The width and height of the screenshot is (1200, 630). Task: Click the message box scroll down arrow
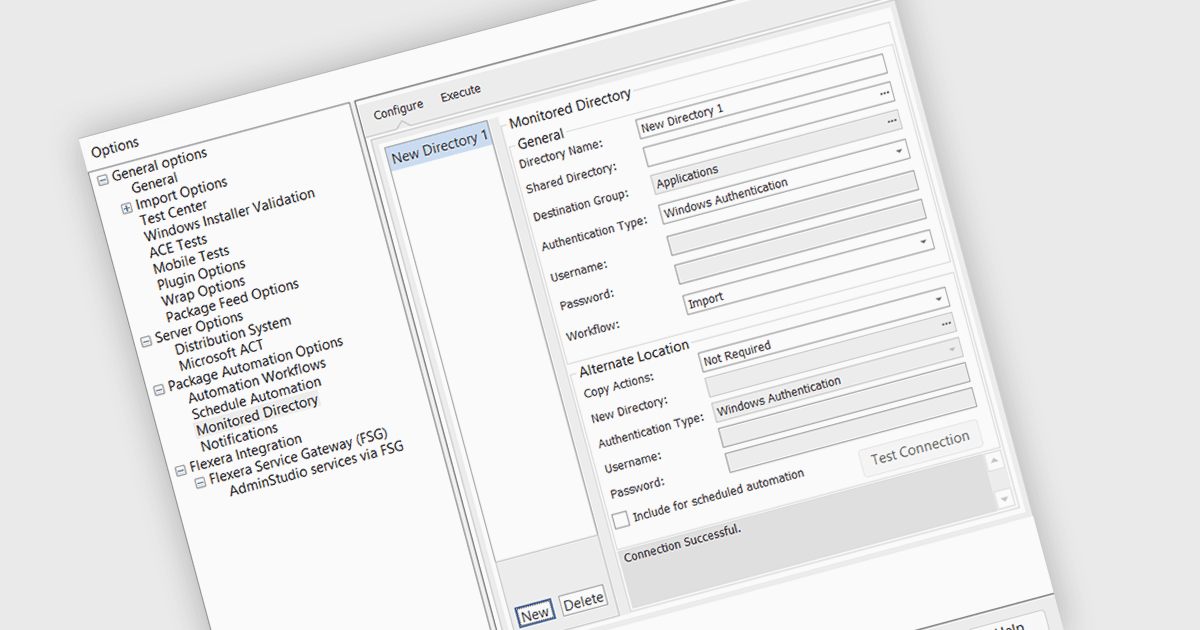point(1004,498)
